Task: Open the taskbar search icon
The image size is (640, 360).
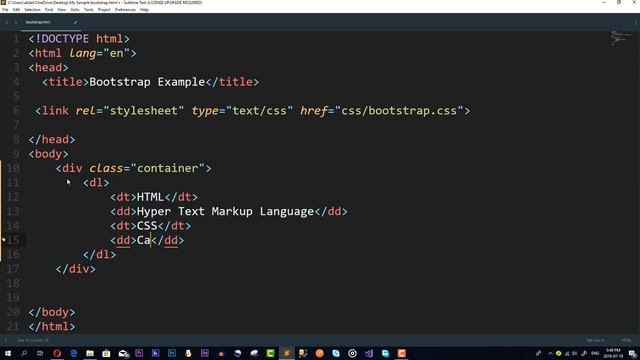Action: (24, 353)
